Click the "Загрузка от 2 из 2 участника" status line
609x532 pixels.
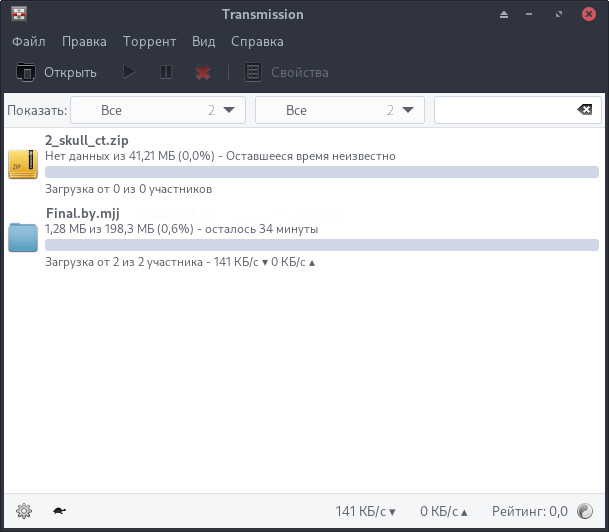[x=180, y=262]
